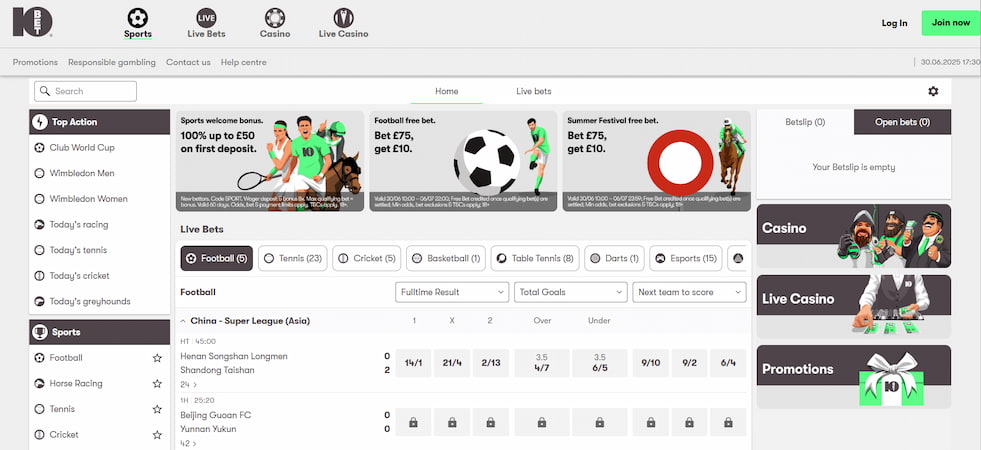Open the Fulltime Result dropdown
Screen dimensions: 981x450
(452, 292)
